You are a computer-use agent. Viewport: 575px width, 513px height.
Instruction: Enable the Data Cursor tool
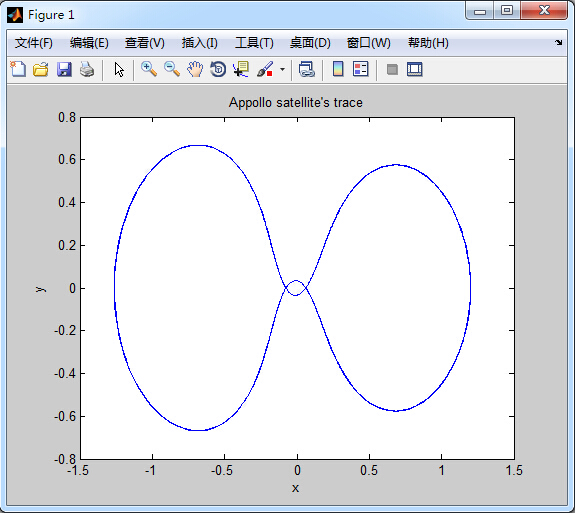(241, 69)
